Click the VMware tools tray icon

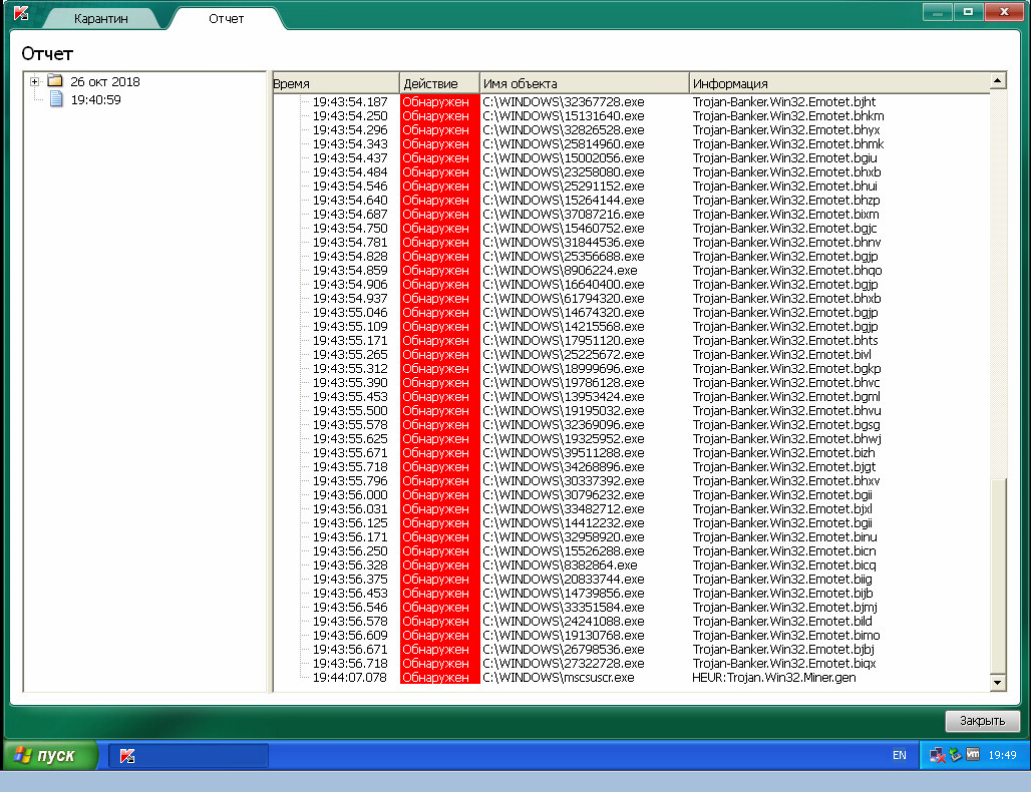[x=973, y=755]
